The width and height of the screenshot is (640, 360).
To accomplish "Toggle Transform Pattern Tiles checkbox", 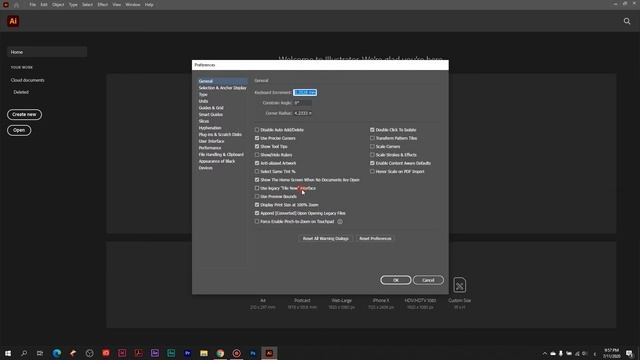I will 372,138.
